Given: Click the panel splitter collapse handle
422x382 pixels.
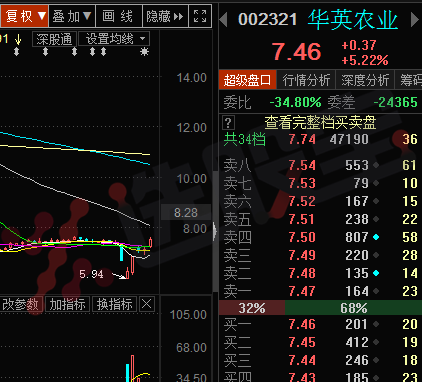Looking at the screenshot, I should pyautogui.click(x=215, y=231).
